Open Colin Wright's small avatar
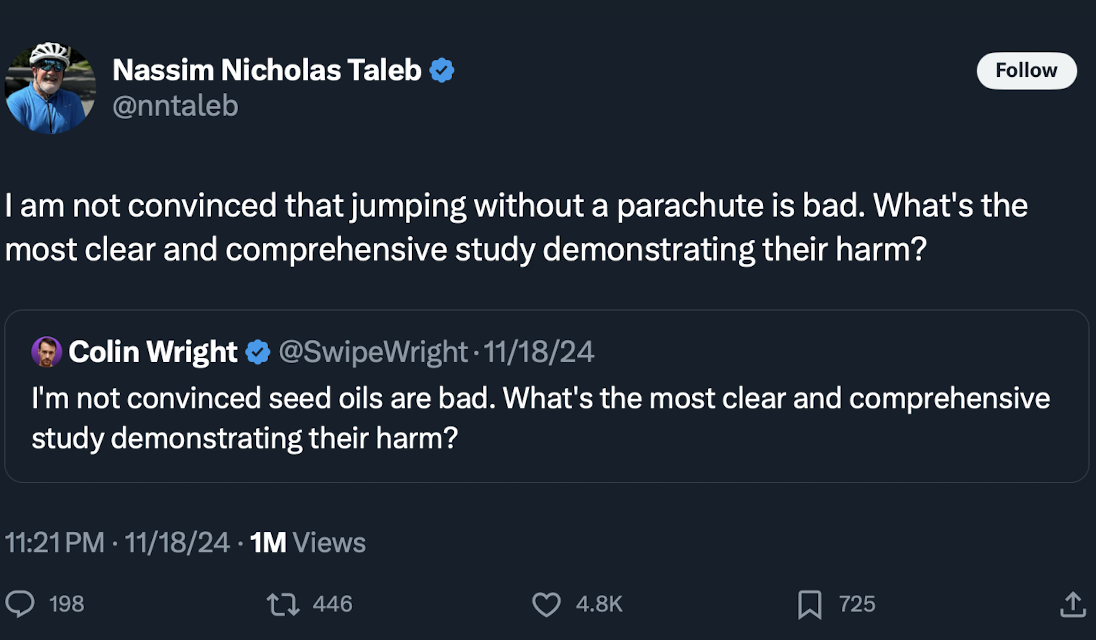Screen dimensions: 1096x640 pyautogui.click(x=46, y=352)
